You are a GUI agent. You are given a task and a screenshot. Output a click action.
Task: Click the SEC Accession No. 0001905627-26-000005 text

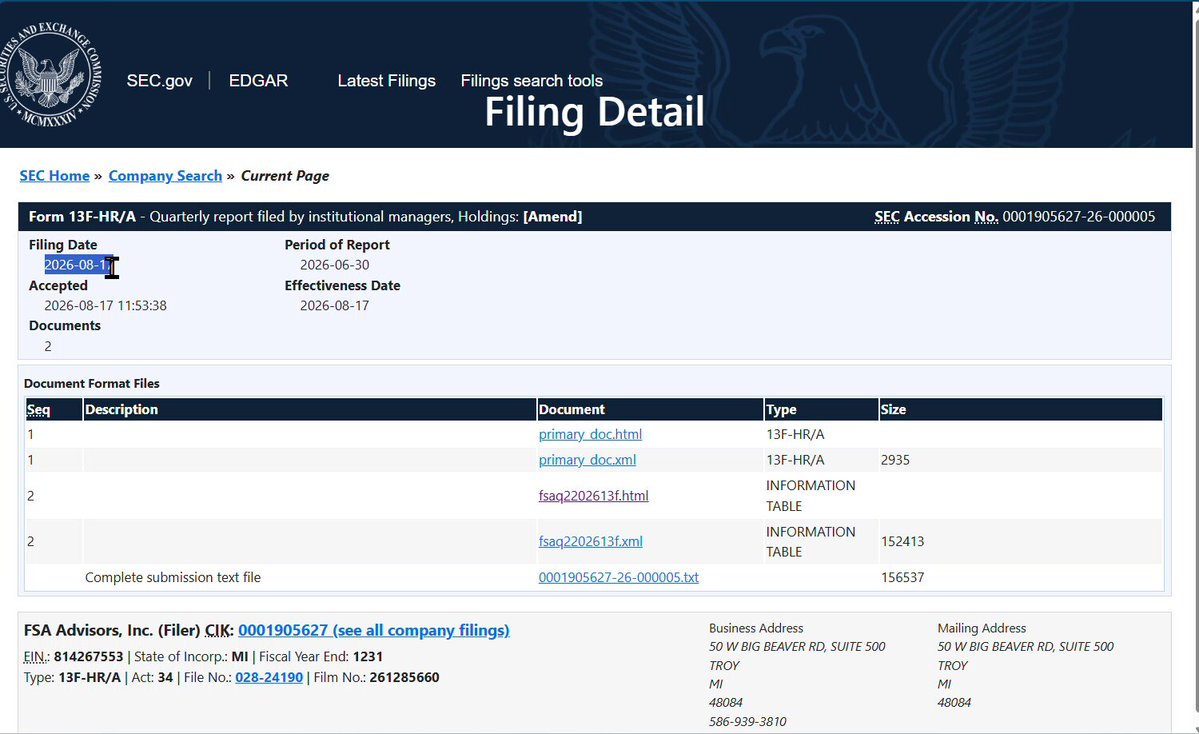click(x=1014, y=216)
